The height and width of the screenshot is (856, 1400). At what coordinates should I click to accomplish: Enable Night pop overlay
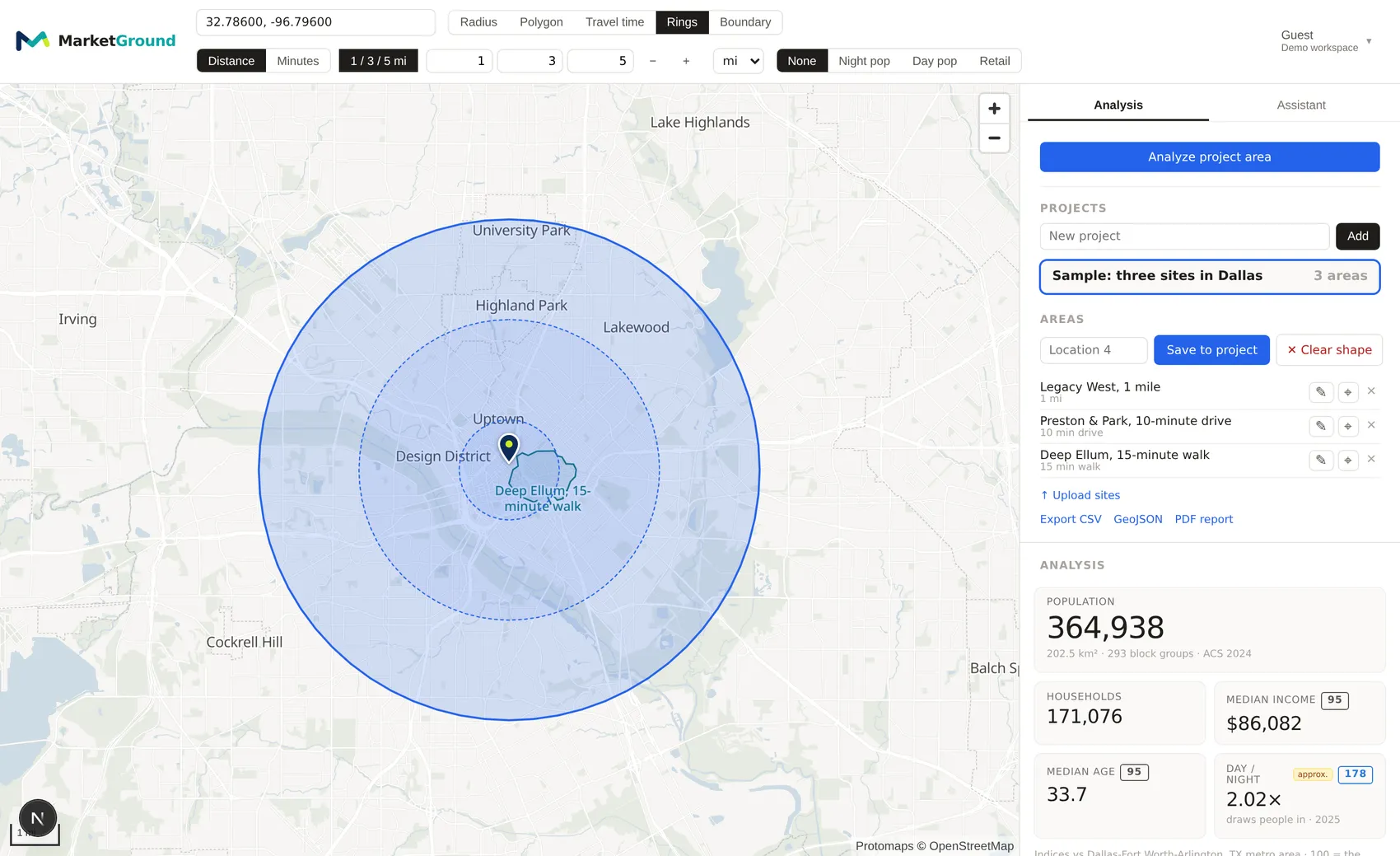tap(864, 61)
